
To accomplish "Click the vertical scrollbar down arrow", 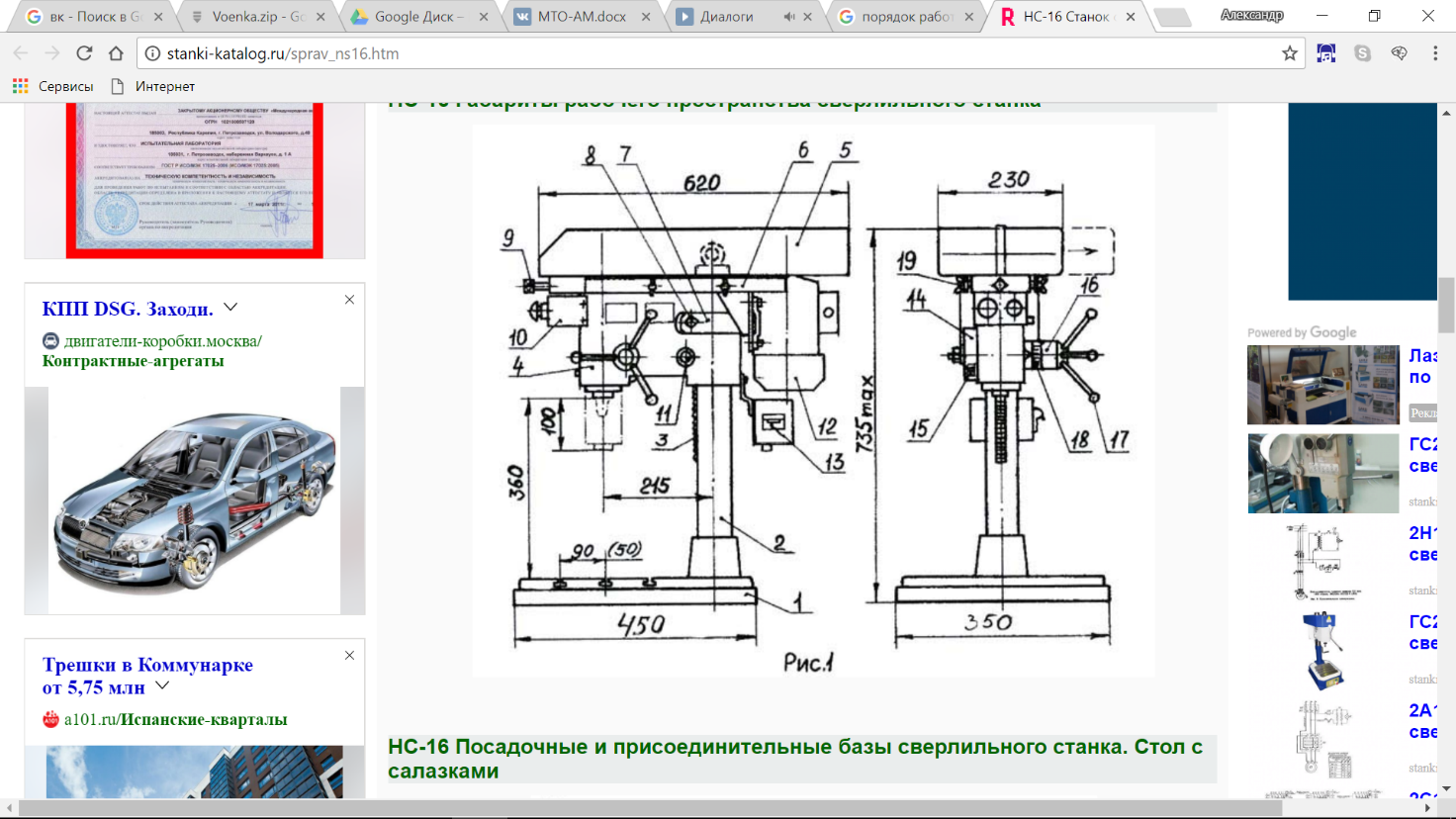I will tap(1446, 788).
